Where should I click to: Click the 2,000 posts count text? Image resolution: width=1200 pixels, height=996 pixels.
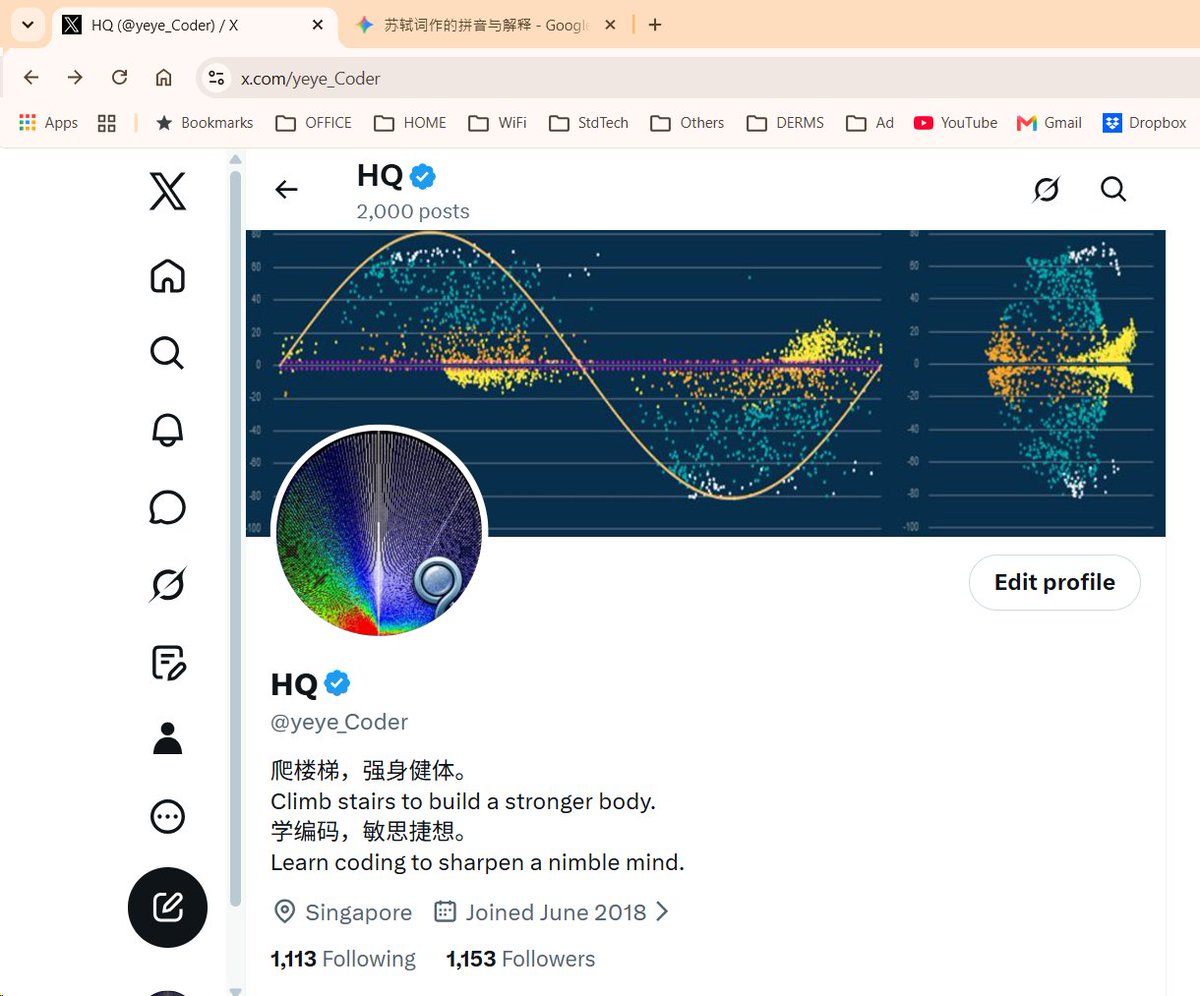point(413,211)
